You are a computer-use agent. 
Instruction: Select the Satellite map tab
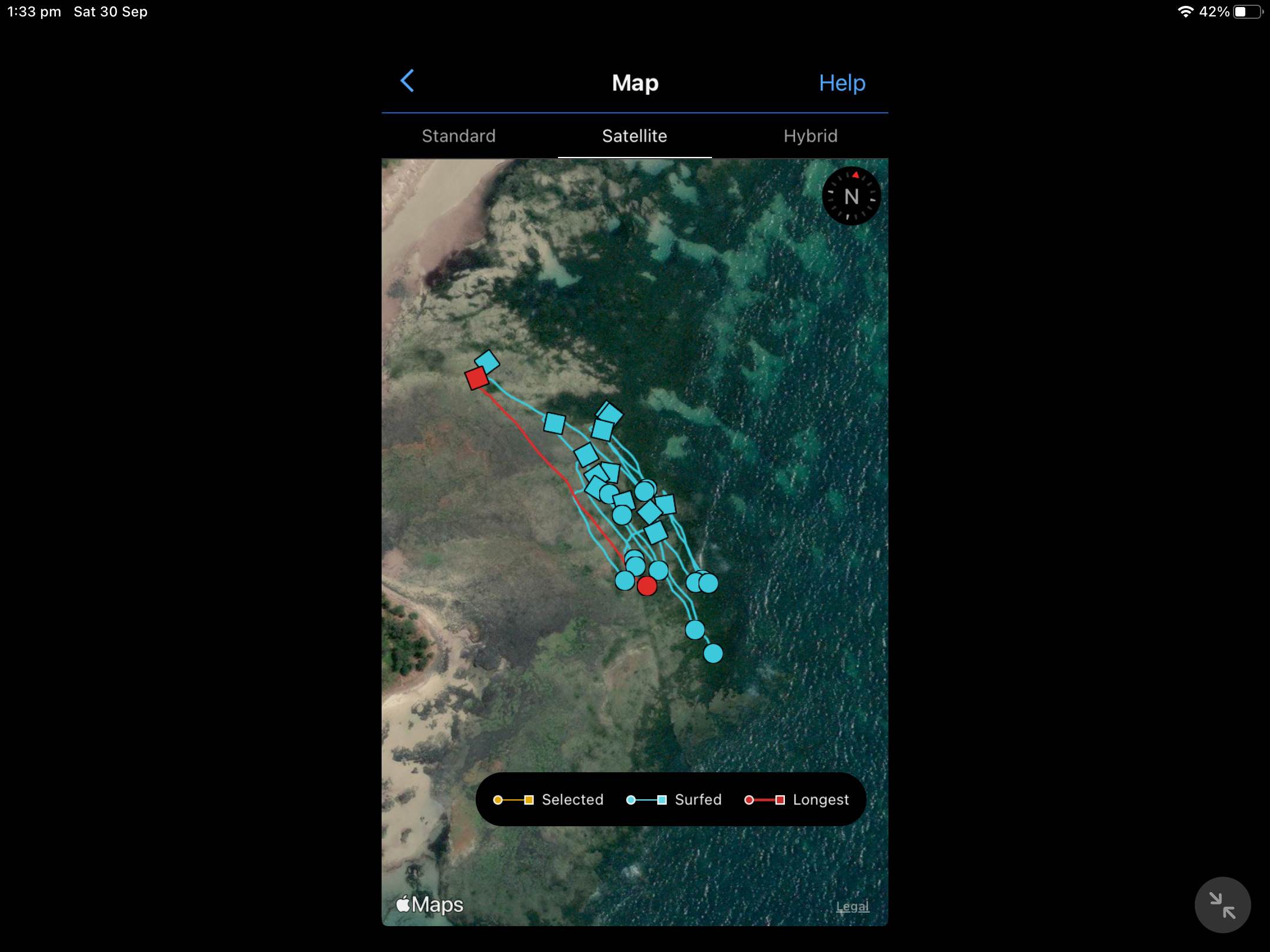click(634, 136)
